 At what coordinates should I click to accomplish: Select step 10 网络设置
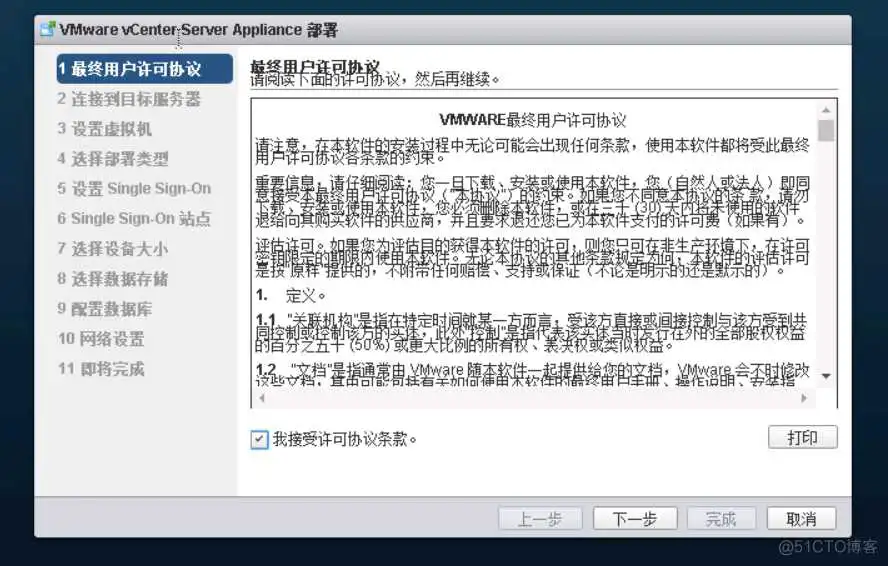coord(101,339)
